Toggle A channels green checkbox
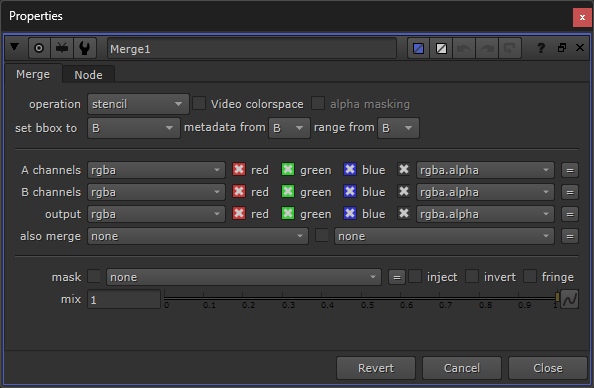This screenshot has height=388, width=594. point(288,169)
